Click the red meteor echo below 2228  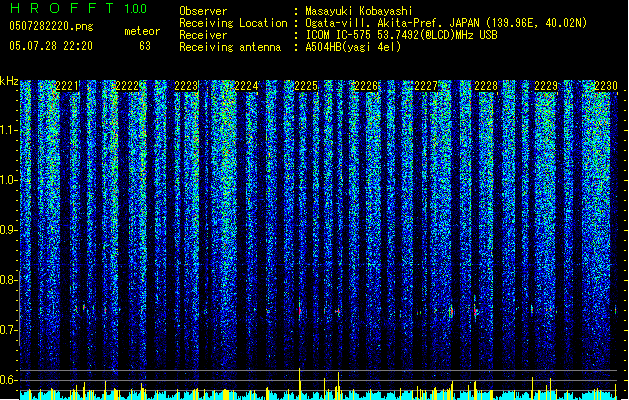click(475, 310)
